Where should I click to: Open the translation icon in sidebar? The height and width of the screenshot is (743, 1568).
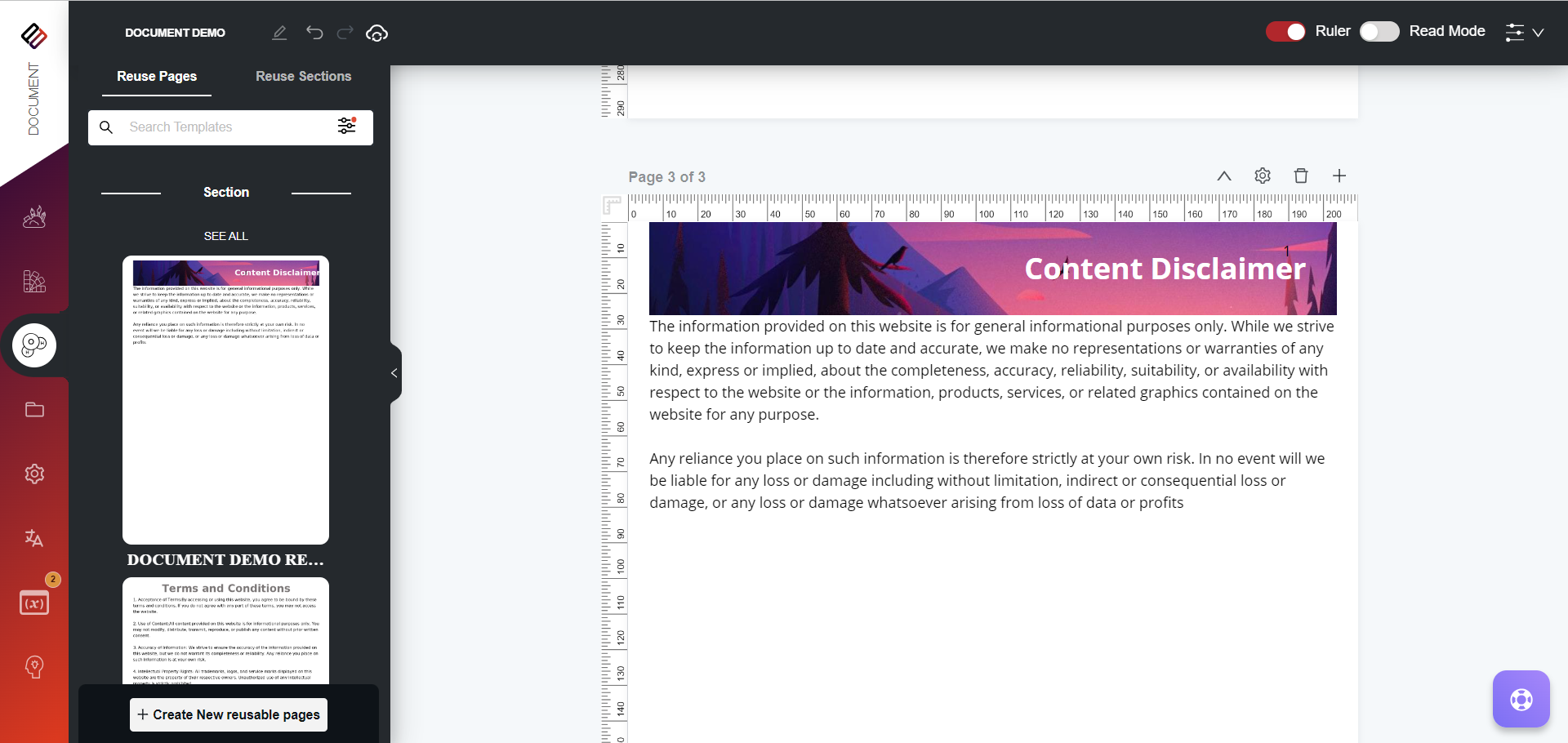[34, 538]
